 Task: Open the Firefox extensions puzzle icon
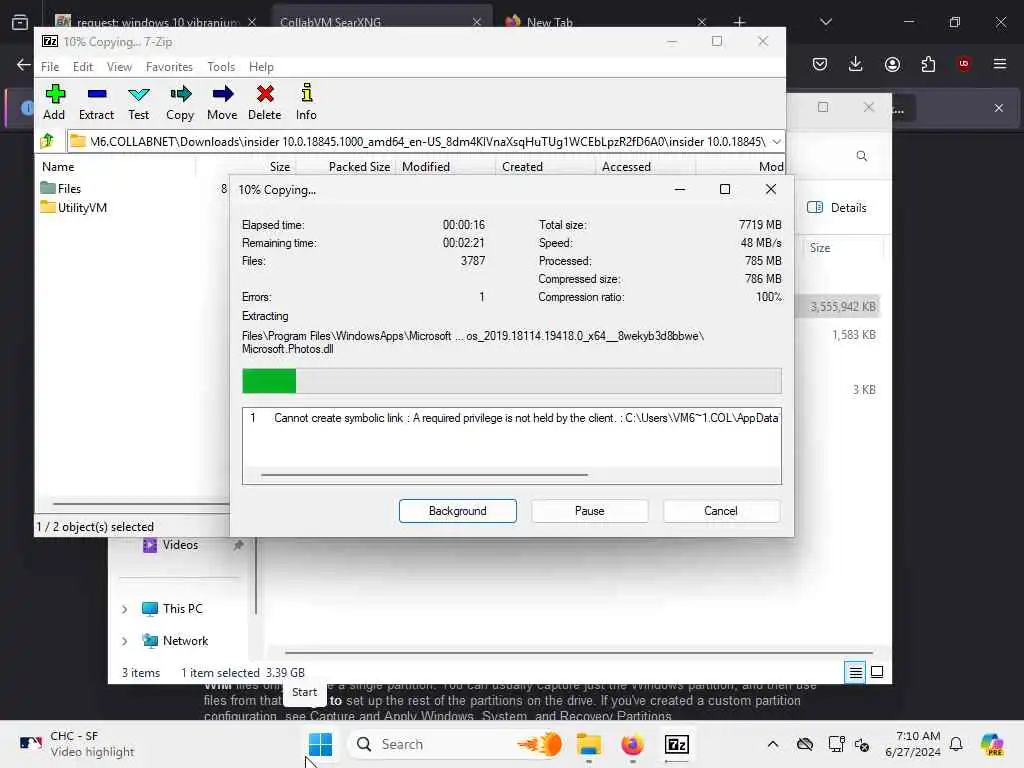tap(928, 64)
